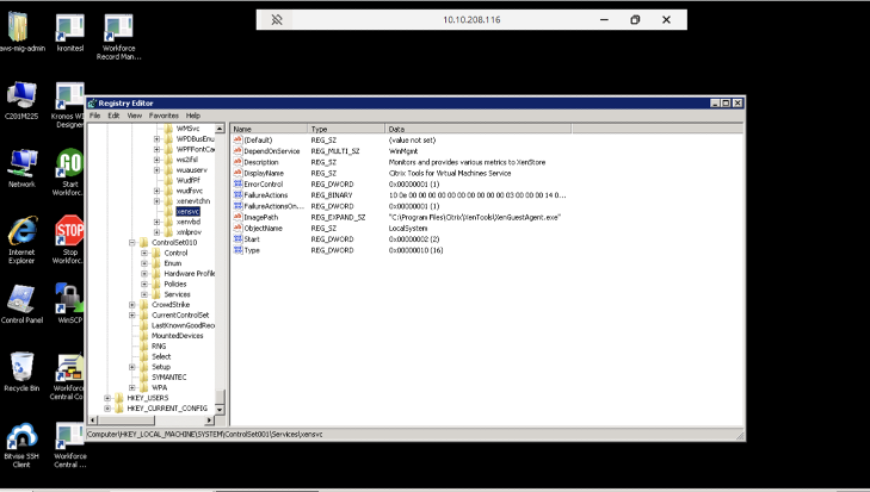The image size is (870, 492).
Task: Expand the Services key under ControlSet010
Action: [x=144, y=294]
